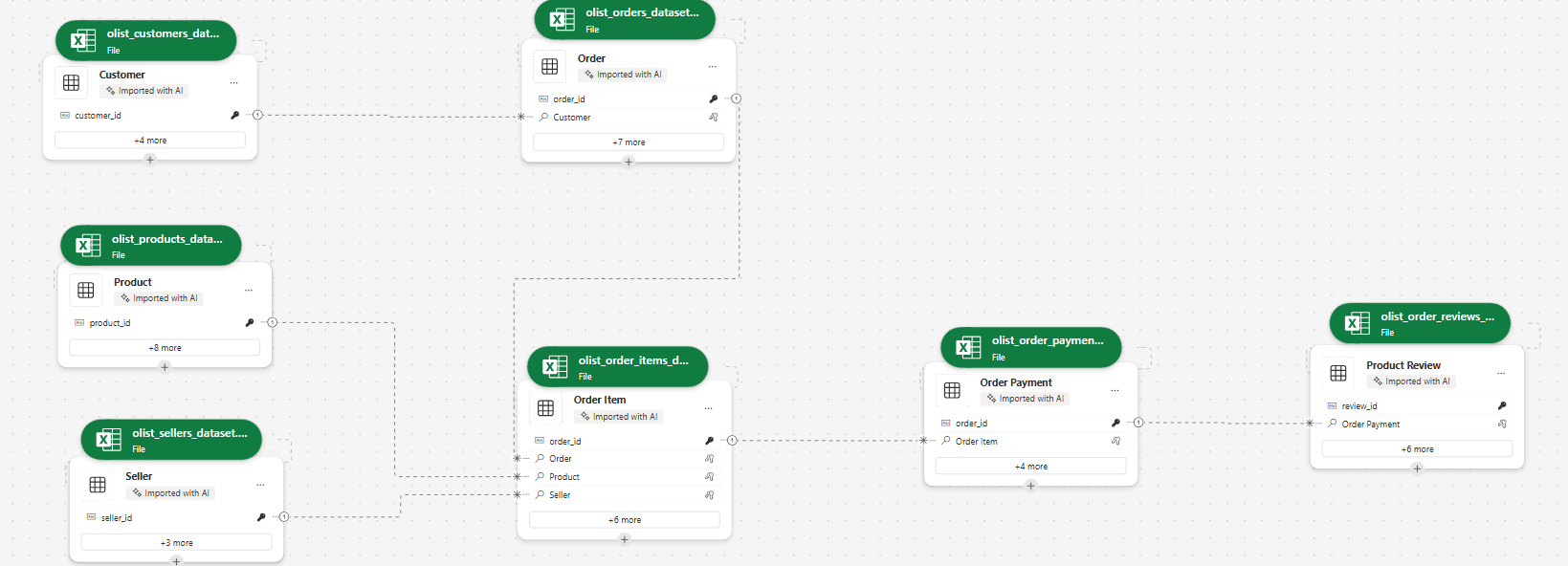Click the olist_order_reviews Excel file icon
This screenshot has width=1568, height=566.
point(1358,323)
